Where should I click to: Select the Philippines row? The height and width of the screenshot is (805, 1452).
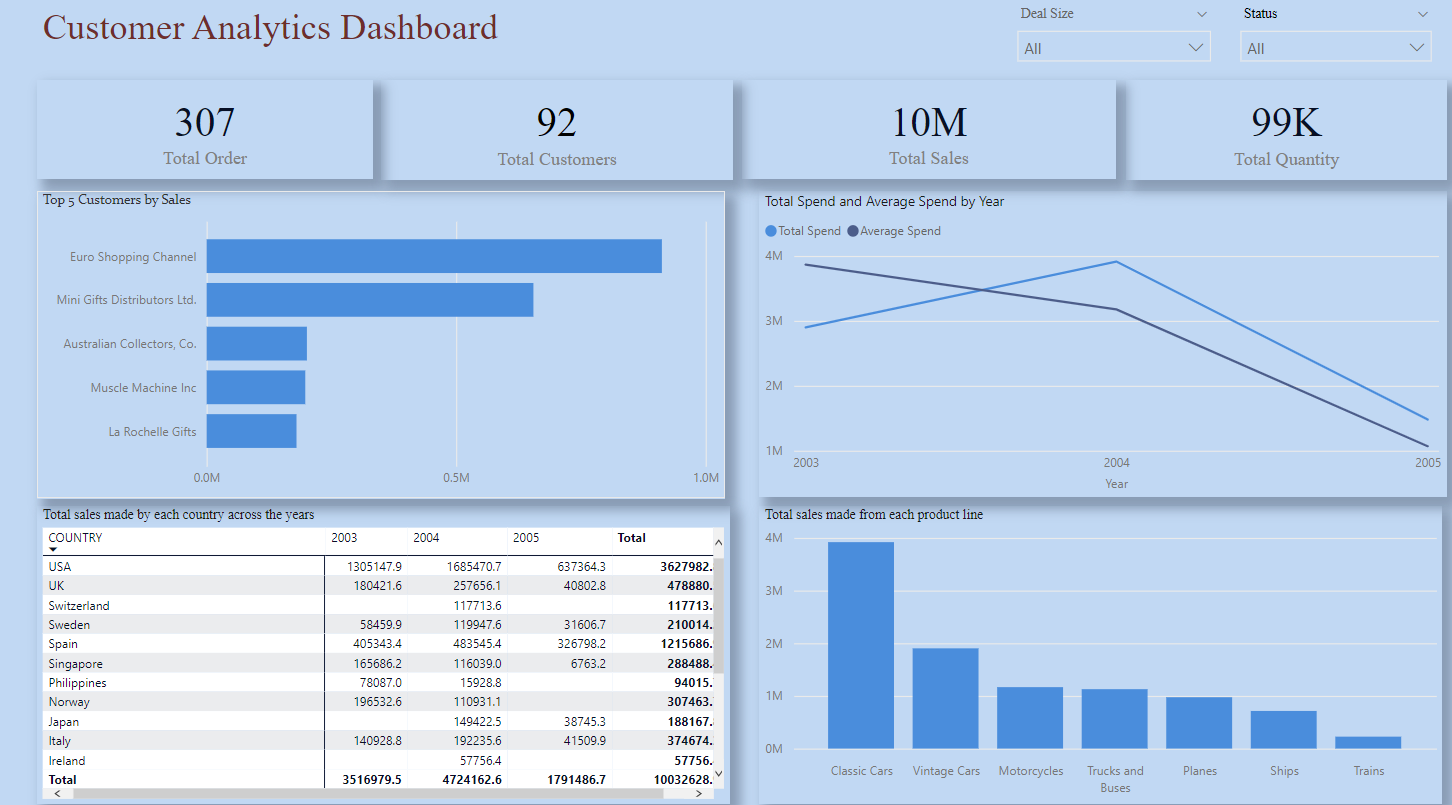378,682
